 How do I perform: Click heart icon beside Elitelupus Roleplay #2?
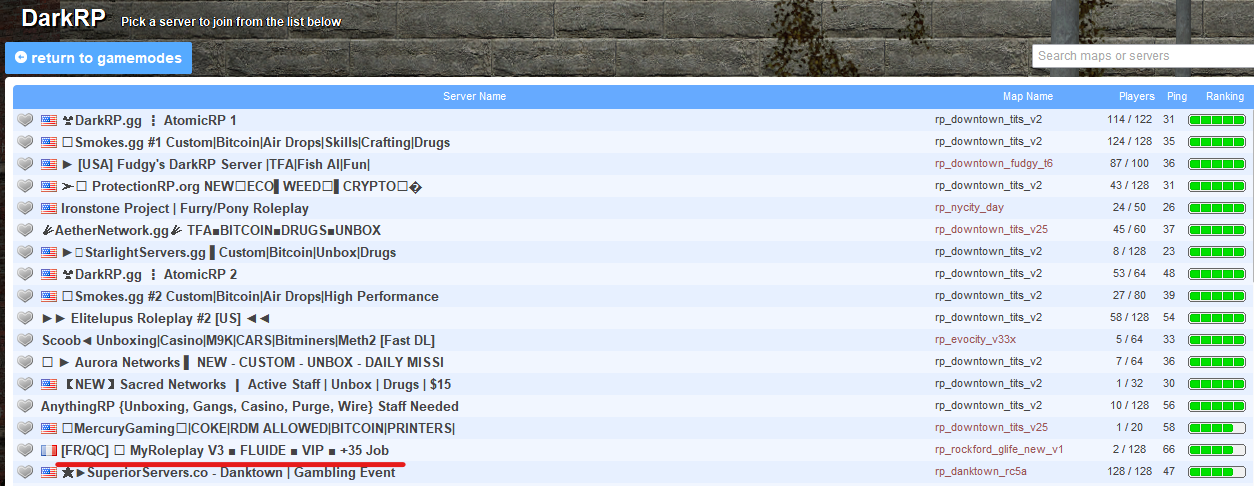coord(26,318)
